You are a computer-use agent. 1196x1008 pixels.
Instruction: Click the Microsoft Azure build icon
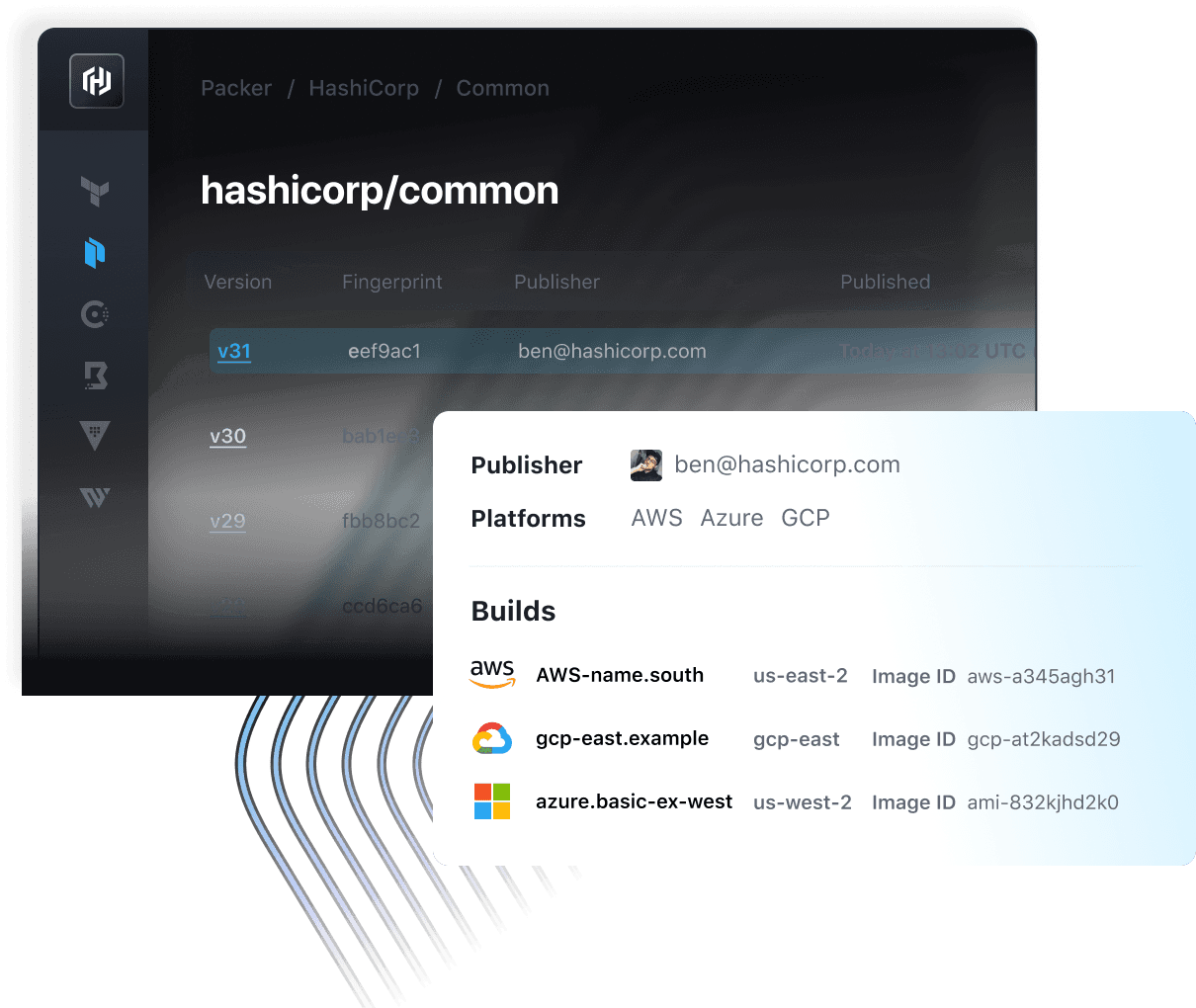pyautogui.click(x=492, y=801)
